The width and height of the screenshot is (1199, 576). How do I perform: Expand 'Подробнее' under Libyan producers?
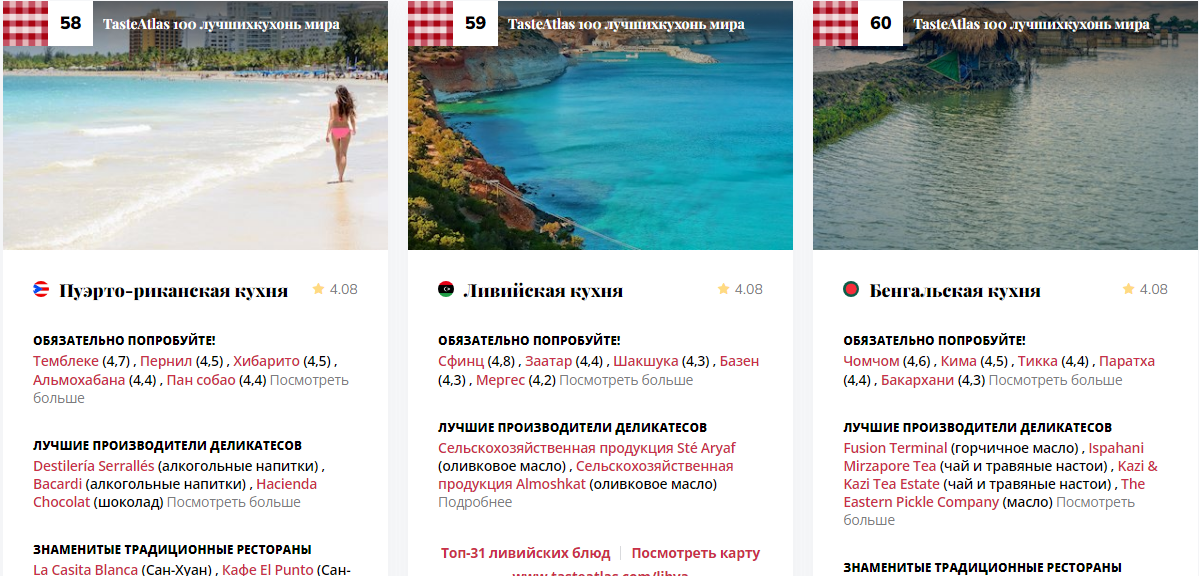pyautogui.click(x=475, y=503)
